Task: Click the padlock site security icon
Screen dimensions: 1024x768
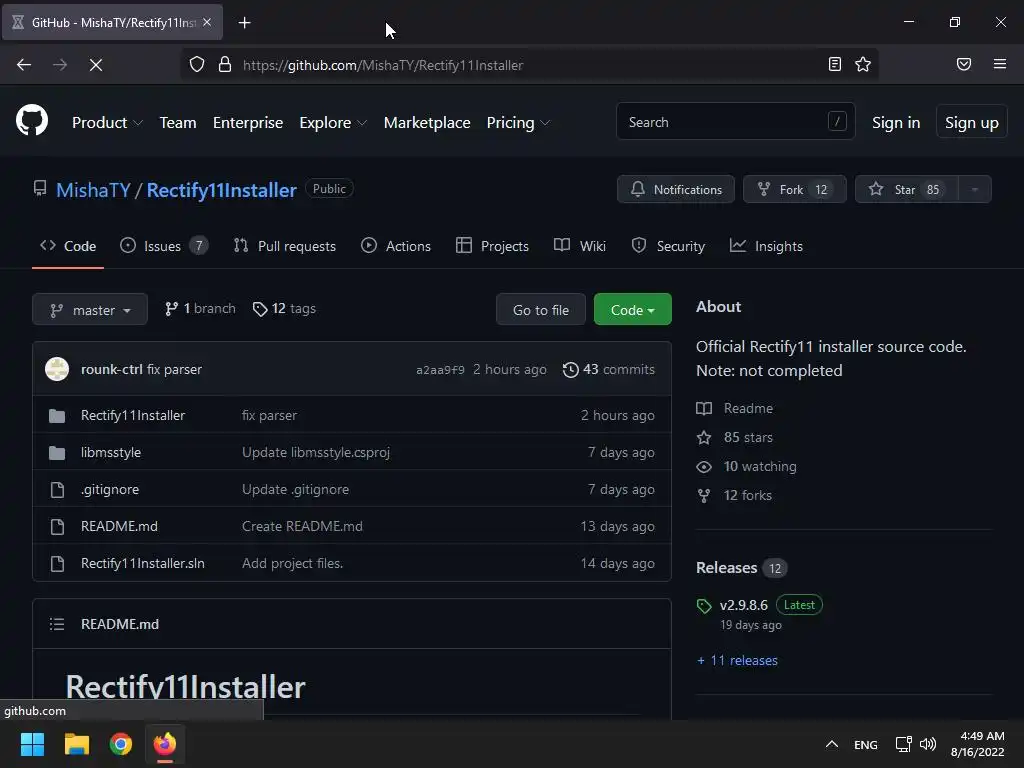Action: [225, 65]
